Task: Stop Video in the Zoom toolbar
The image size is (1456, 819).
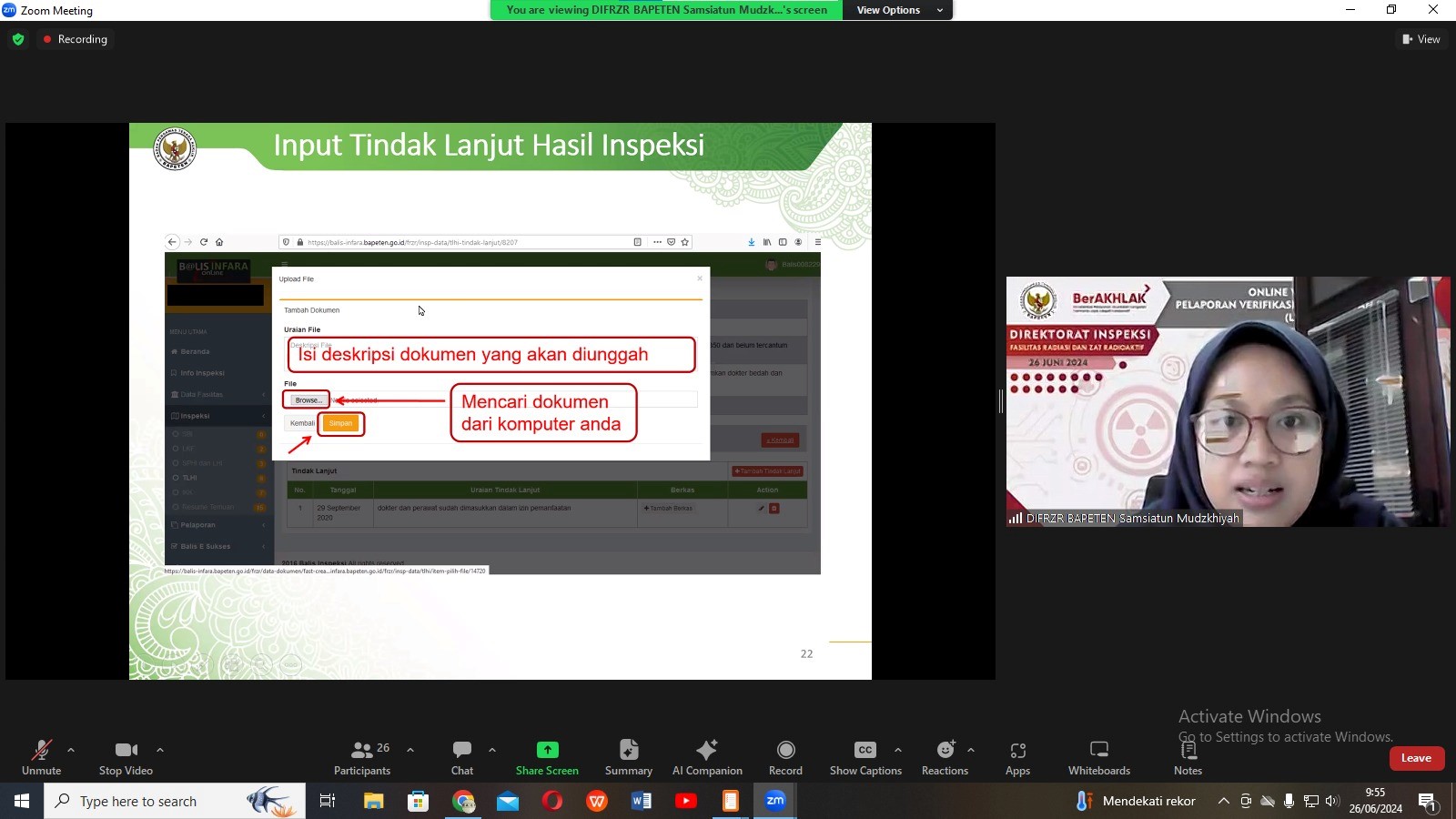Action: tap(126, 757)
